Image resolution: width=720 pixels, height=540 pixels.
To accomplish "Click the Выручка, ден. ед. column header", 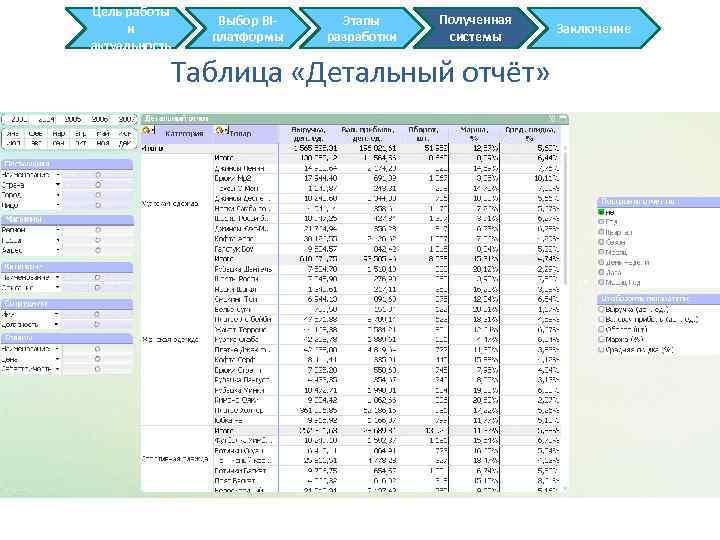I will pyautogui.click(x=308, y=134).
